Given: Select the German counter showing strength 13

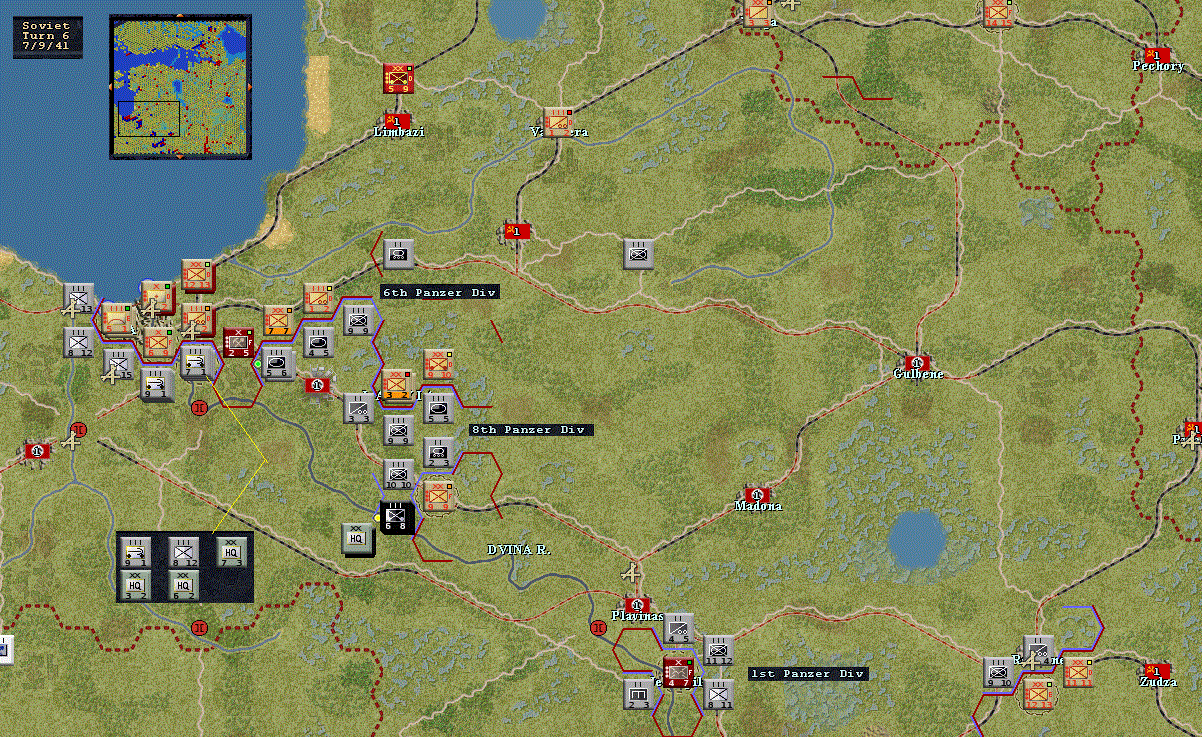Looking at the screenshot, I should tap(78, 298).
